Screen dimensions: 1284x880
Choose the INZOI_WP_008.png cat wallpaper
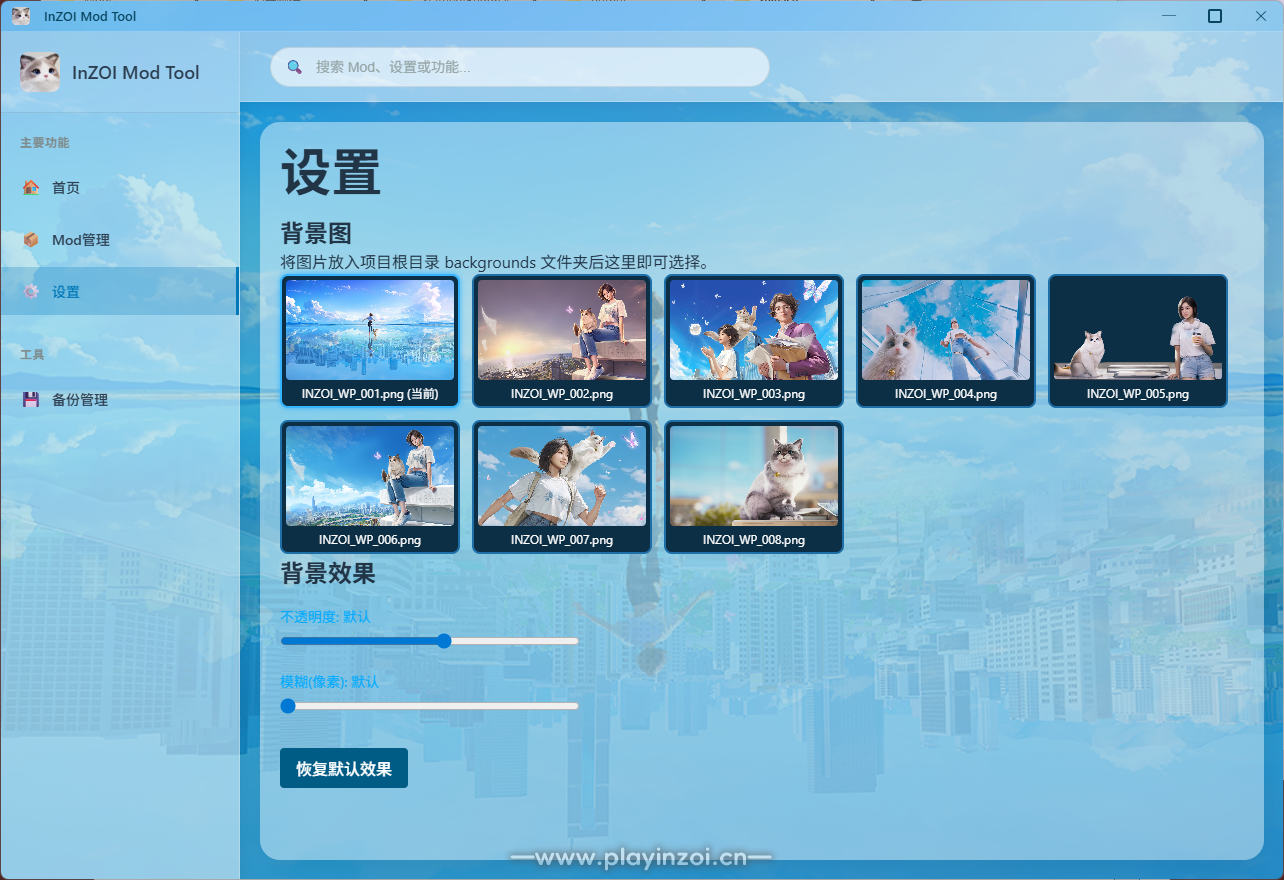(x=754, y=486)
